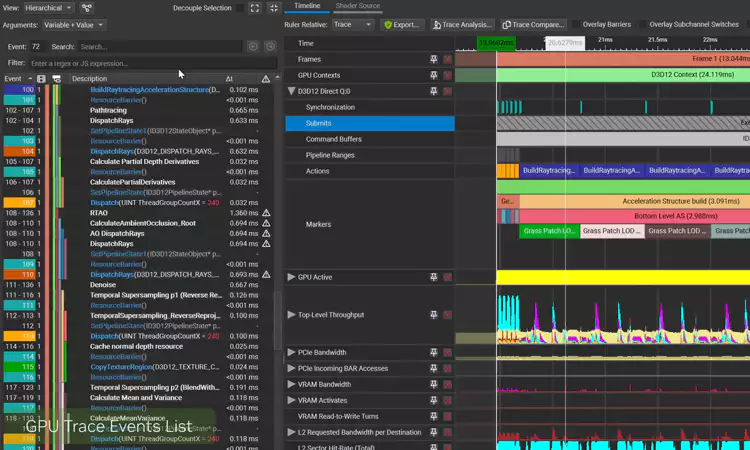Pin the PCIe Bandwidth row

tap(433, 352)
